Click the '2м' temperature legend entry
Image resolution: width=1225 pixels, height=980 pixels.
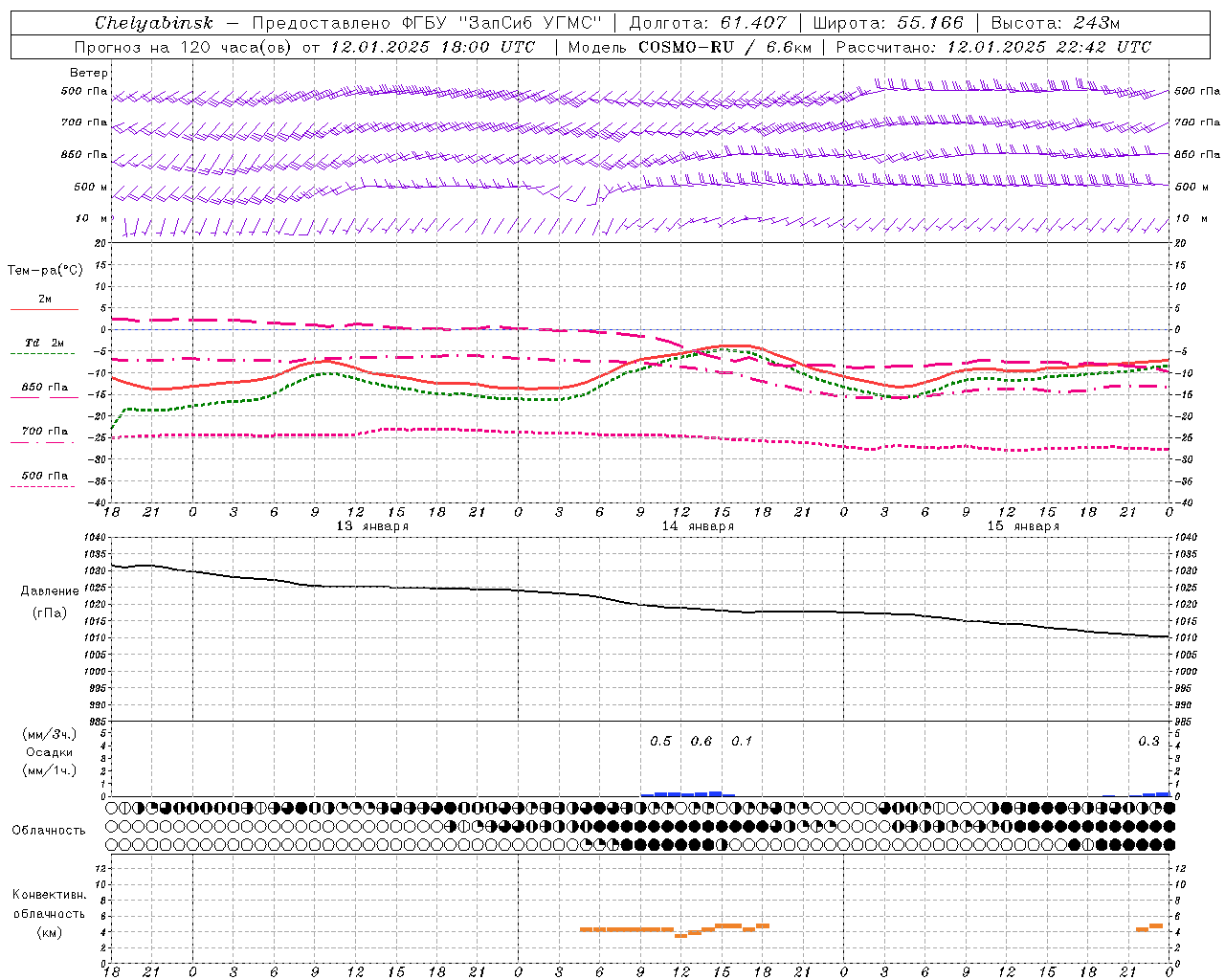45,299
